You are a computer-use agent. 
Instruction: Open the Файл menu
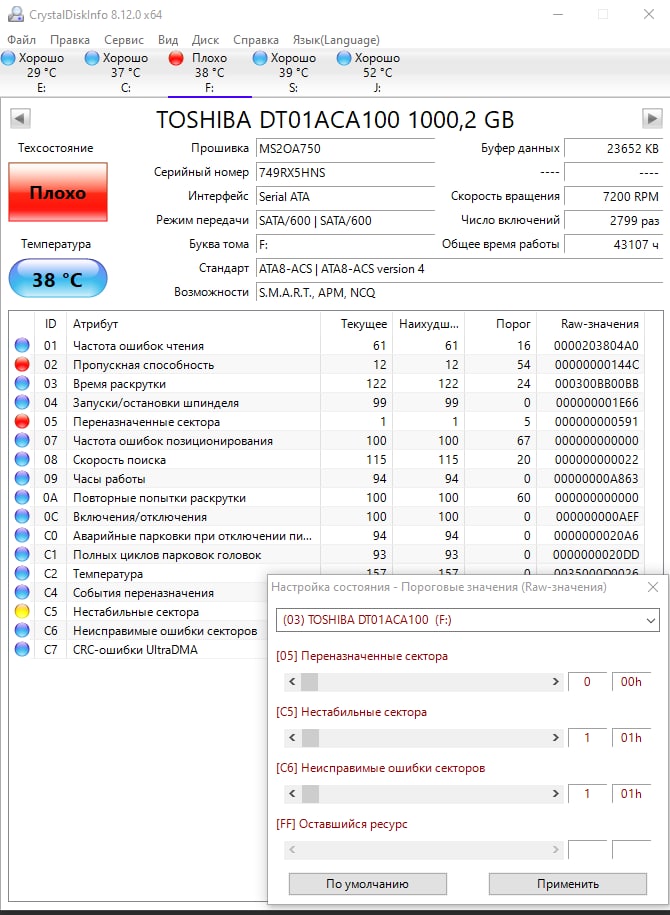(x=21, y=40)
